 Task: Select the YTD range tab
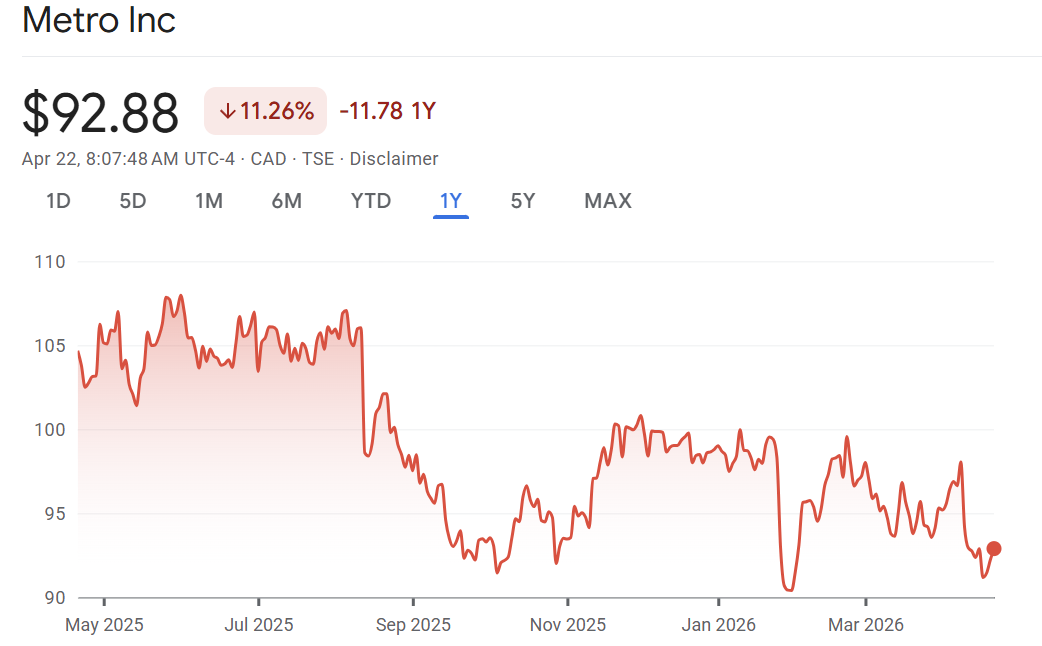click(x=371, y=201)
